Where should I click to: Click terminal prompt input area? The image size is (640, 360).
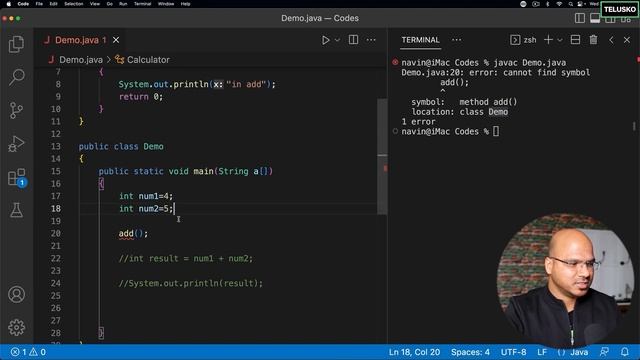[496, 131]
